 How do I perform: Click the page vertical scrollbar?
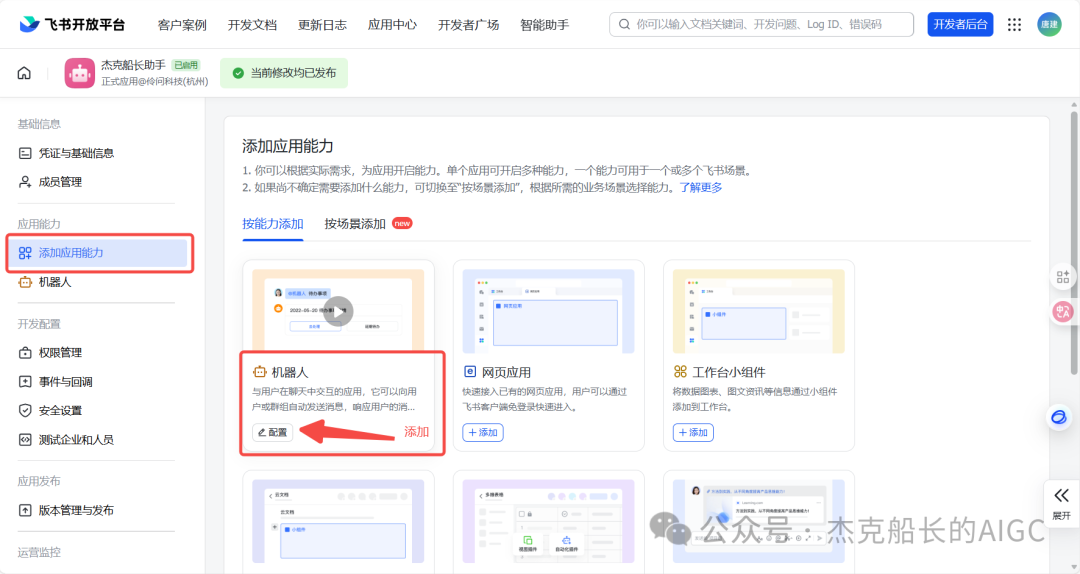pos(1074,241)
